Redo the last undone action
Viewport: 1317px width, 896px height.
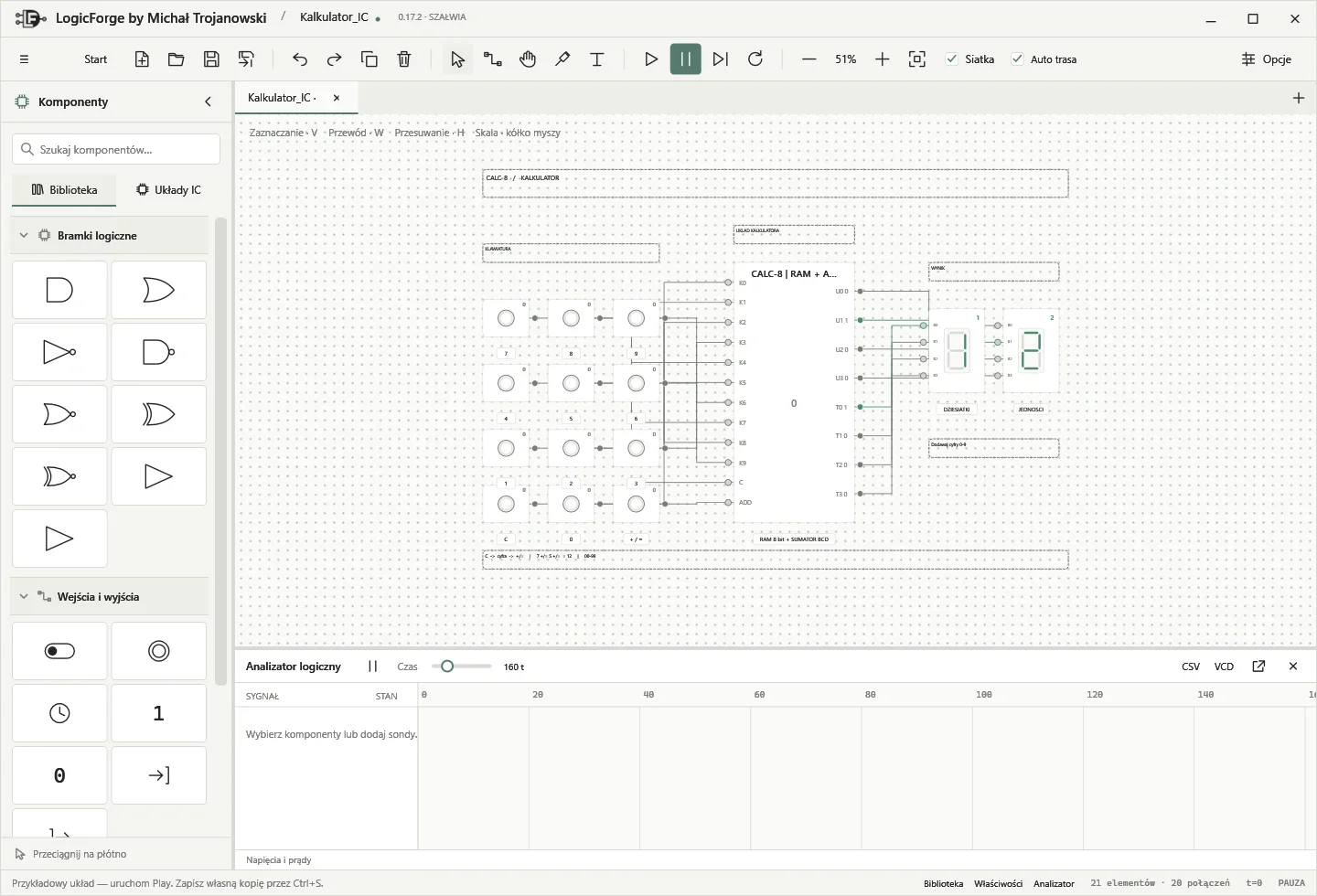tap(335, 59)
